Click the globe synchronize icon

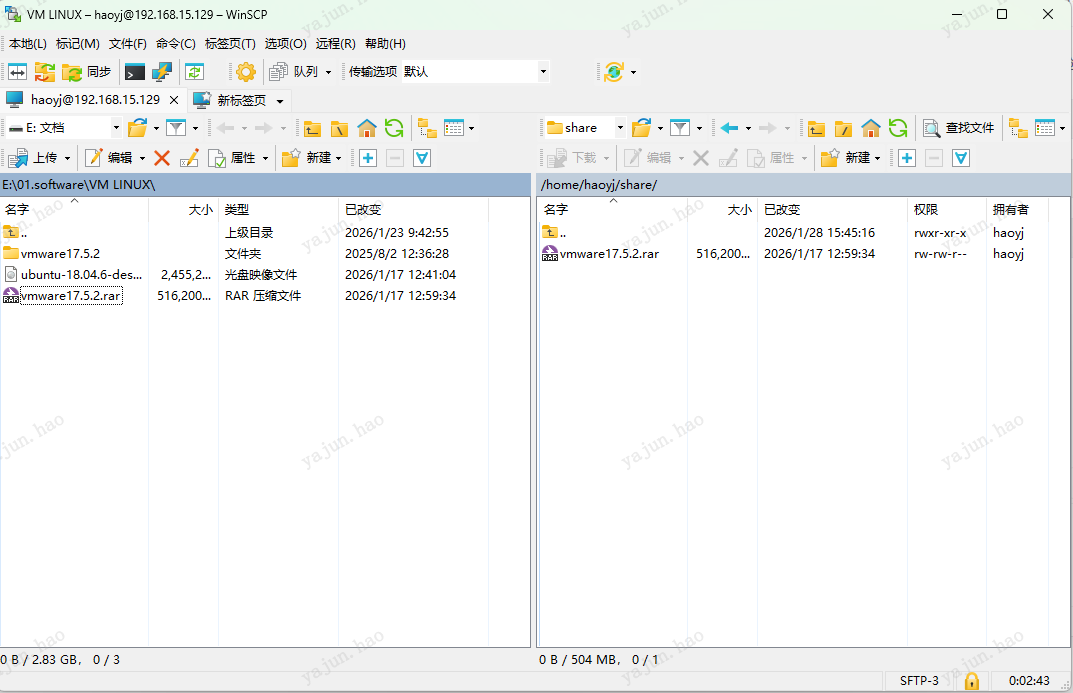pos(614,72)
